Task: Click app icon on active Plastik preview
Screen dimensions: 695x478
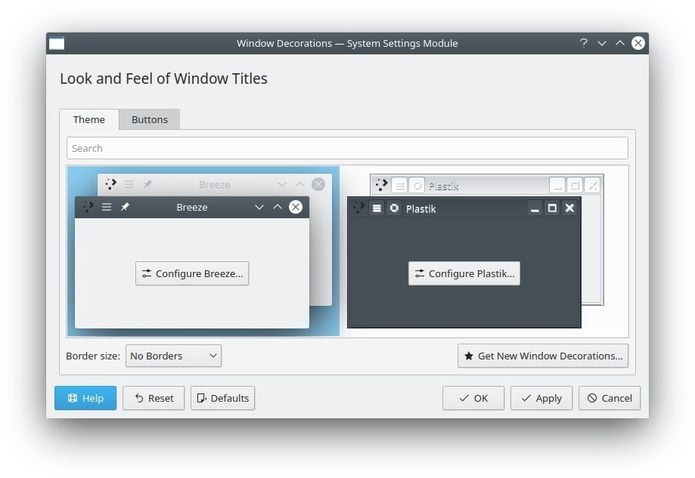Action: coord(358,207)
